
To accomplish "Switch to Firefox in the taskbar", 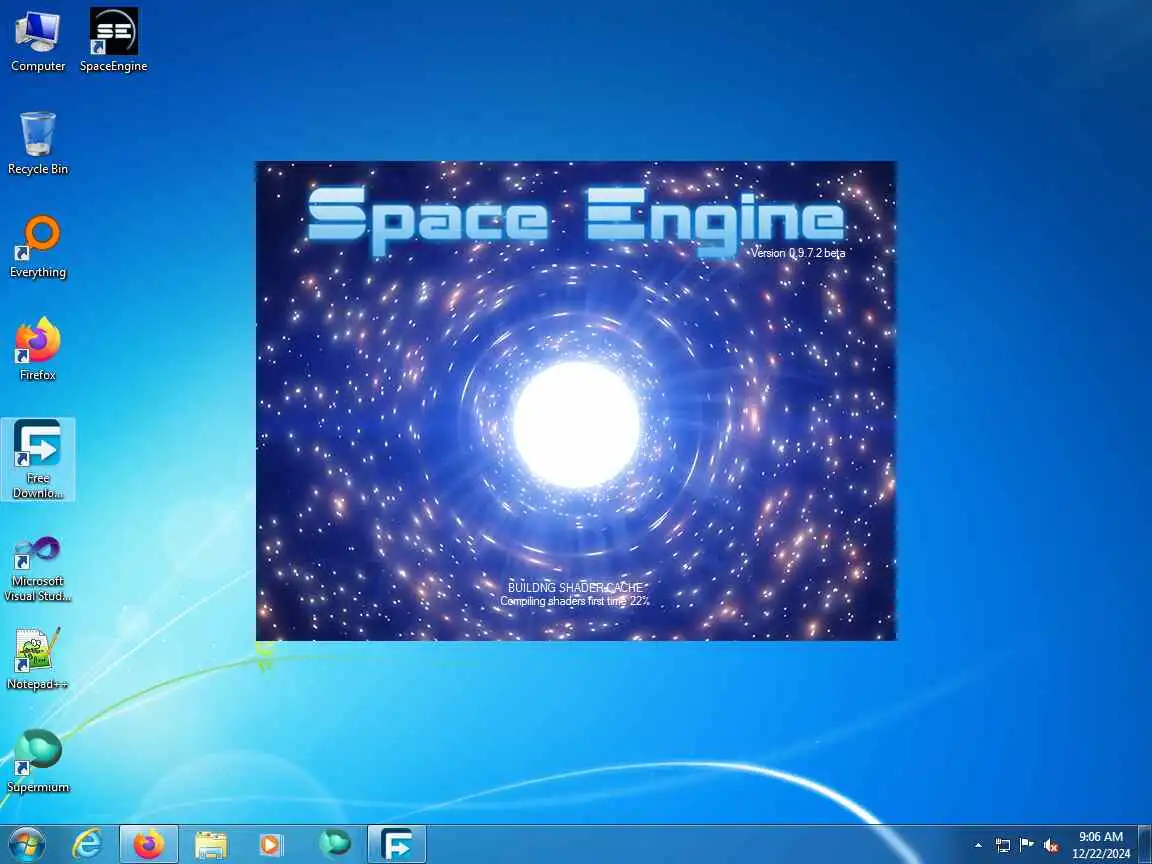I will (x=148, y=844).
